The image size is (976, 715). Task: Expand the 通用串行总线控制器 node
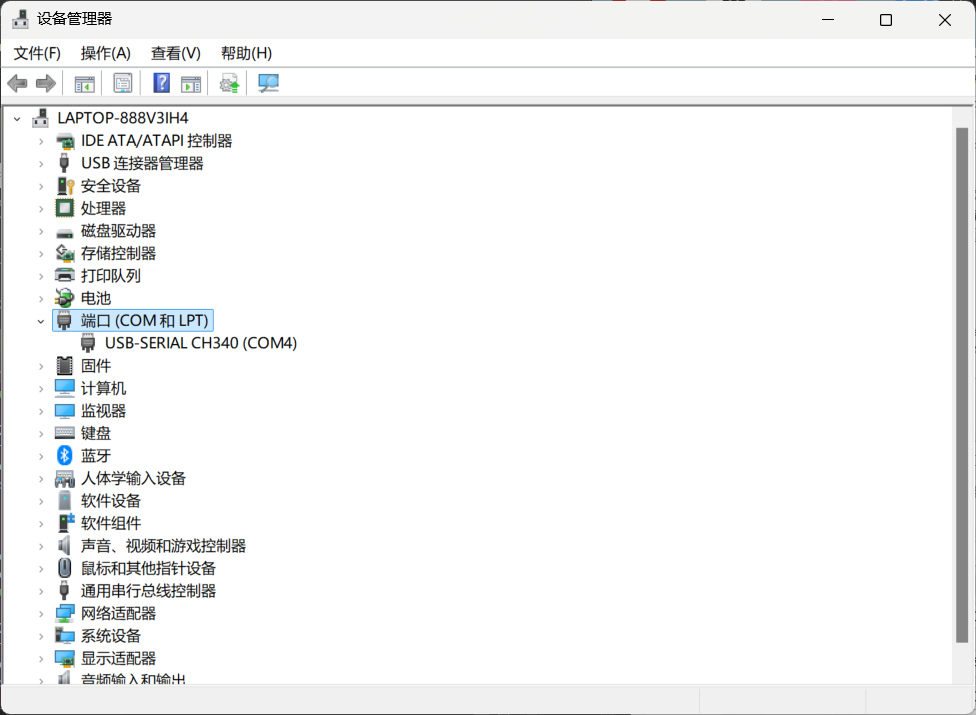coord(41,591)
